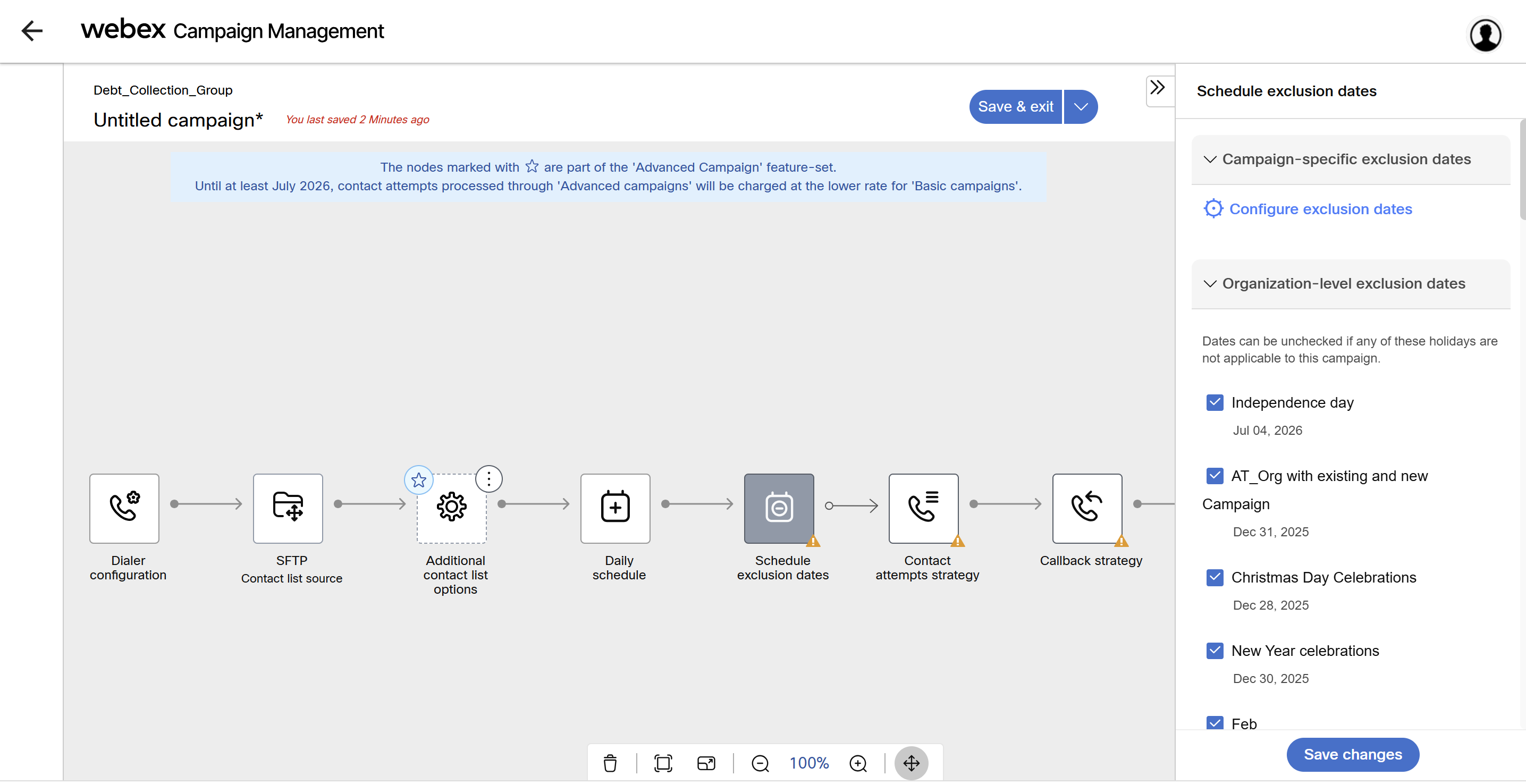Screen dimensions: 1526x784
Task: Collapse Organization-level exclusion dates section
Action: tap(1210, 284)
